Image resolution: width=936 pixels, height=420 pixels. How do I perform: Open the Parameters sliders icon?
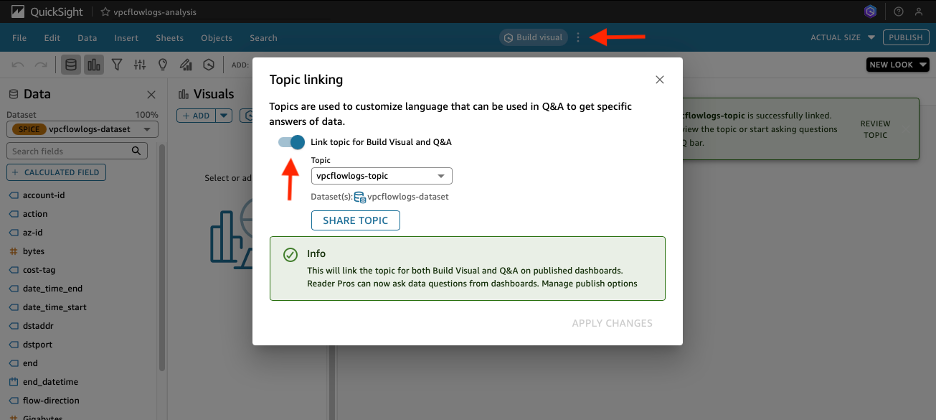[140, 64]
